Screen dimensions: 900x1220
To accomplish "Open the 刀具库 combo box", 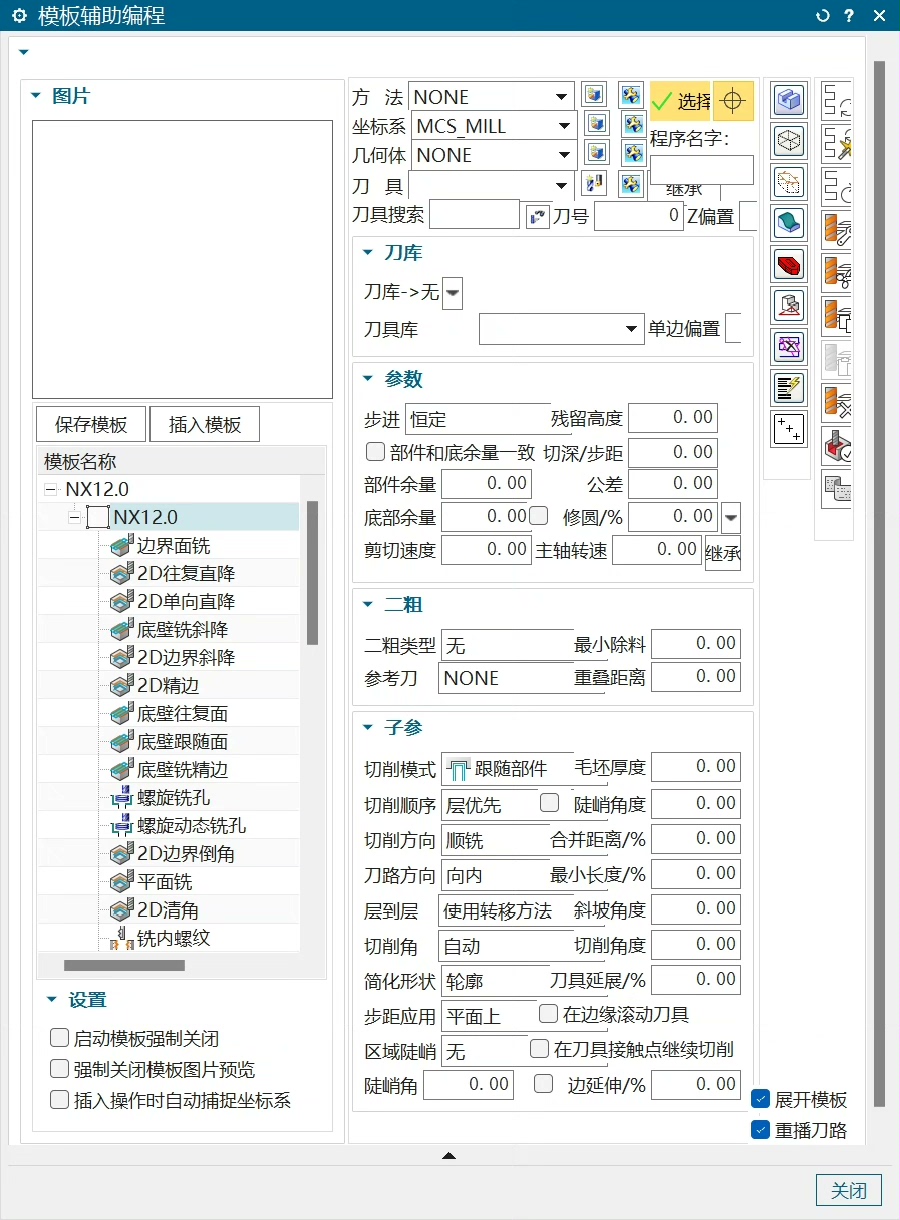I will (x=561, y=329).
